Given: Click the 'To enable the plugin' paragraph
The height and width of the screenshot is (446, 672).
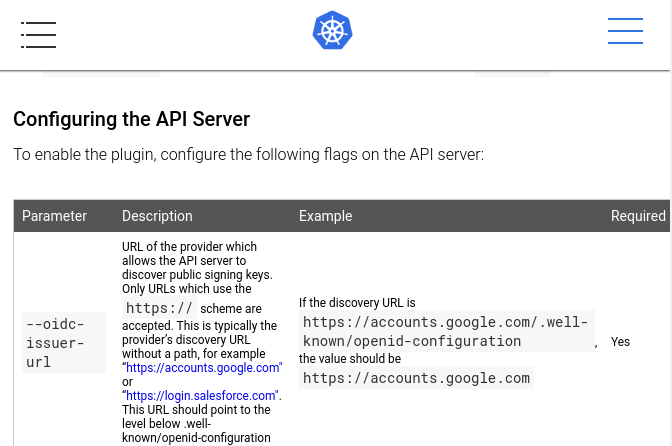Looking at the screenshot, I should click(248, 155).
